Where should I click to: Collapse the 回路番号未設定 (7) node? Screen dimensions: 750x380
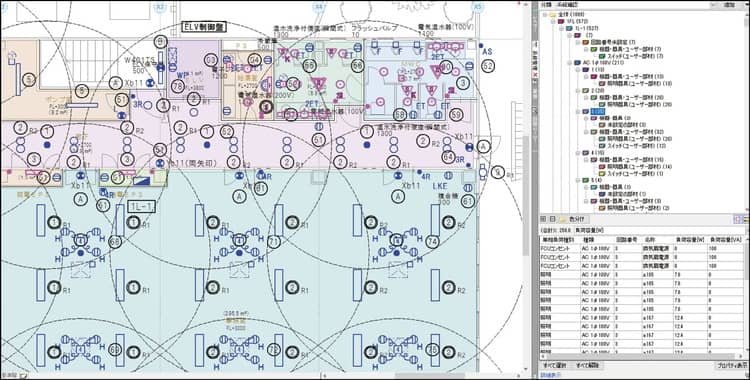578,42
